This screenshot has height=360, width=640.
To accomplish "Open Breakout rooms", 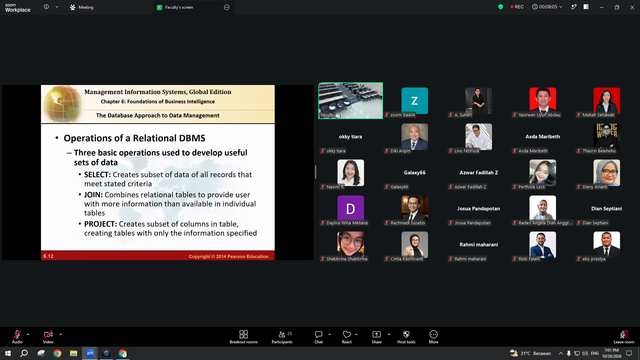I will pos(244,337).
